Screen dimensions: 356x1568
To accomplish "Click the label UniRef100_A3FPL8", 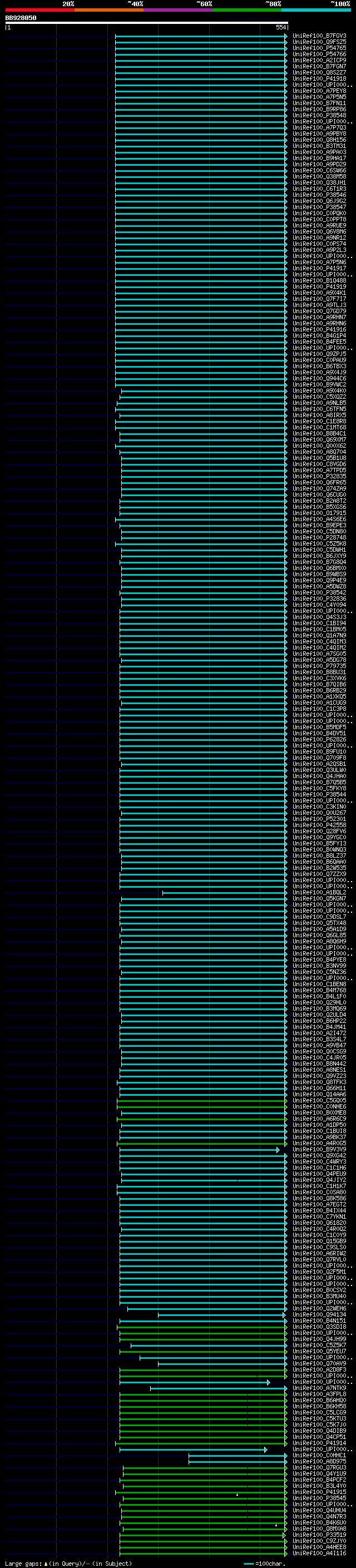I will (x=319, y=1393).
